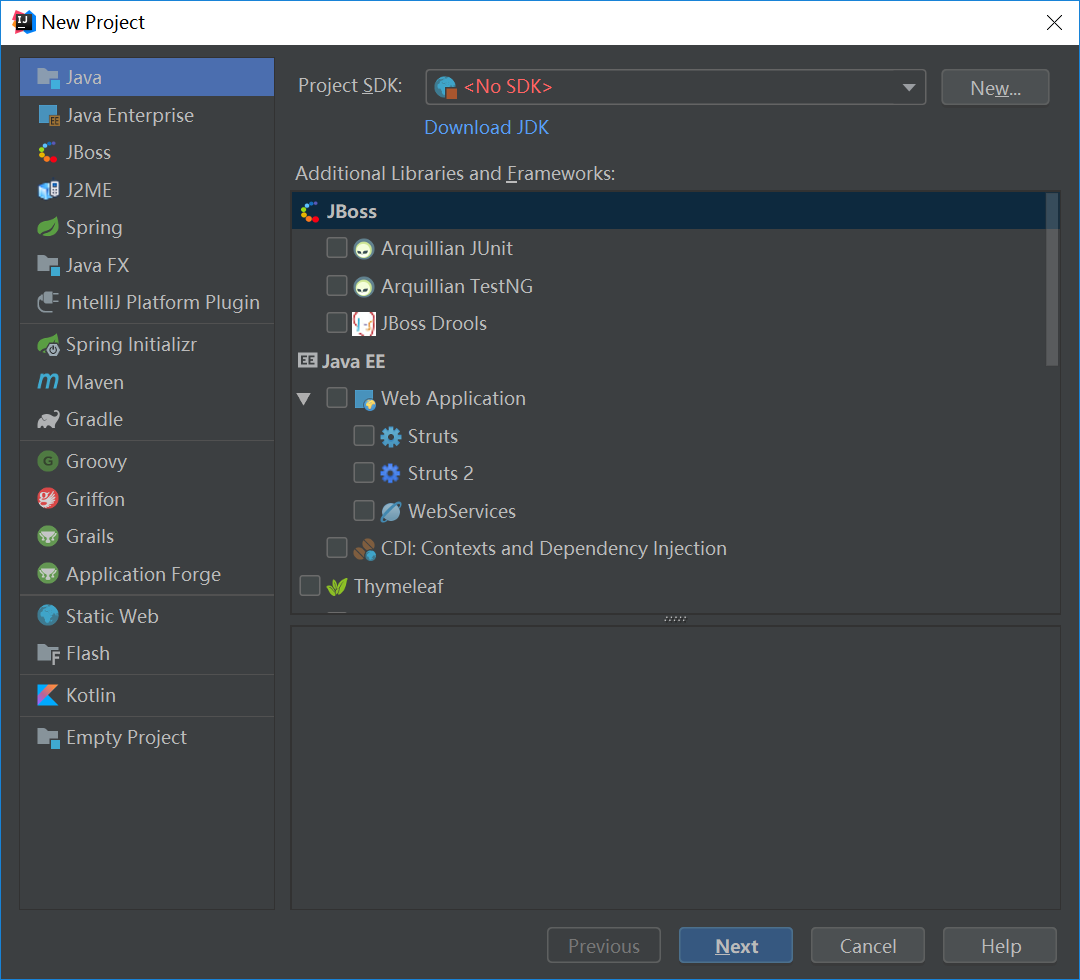The height and width of the screenshot is (980, 1080).
Task: Open the Project SDK dropdown
Action: point(675,87)
